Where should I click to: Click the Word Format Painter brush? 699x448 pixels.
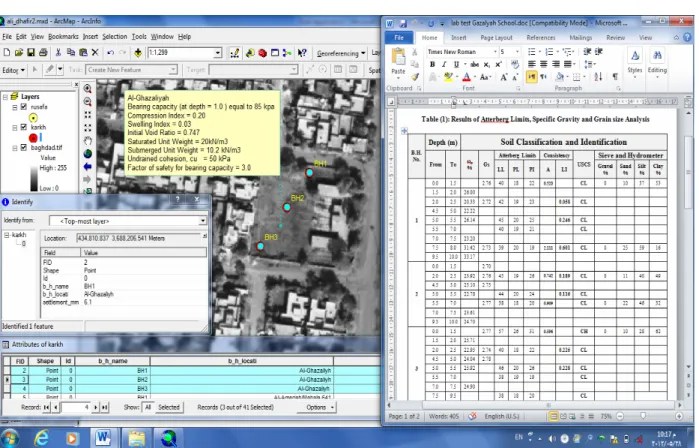415,77
